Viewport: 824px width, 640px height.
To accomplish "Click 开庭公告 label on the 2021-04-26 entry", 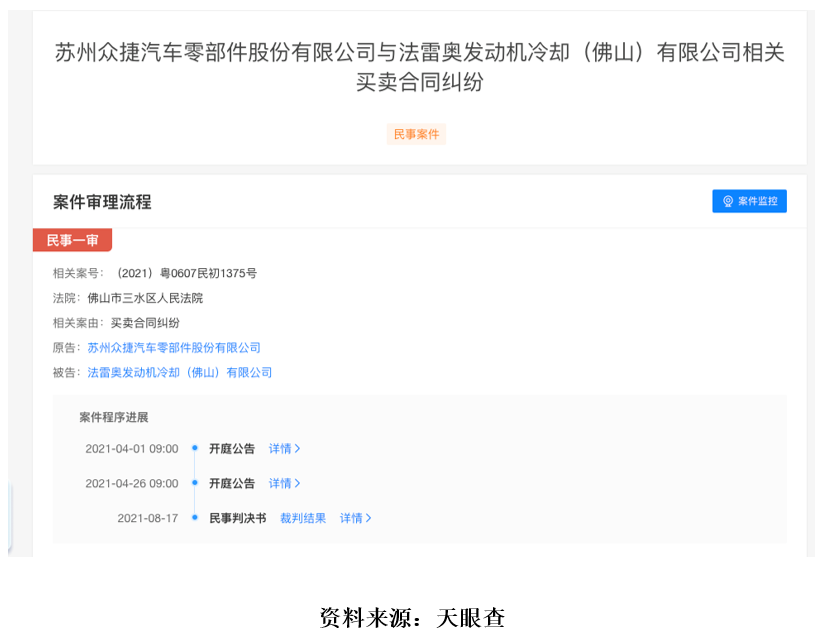I will click(232, 484).
